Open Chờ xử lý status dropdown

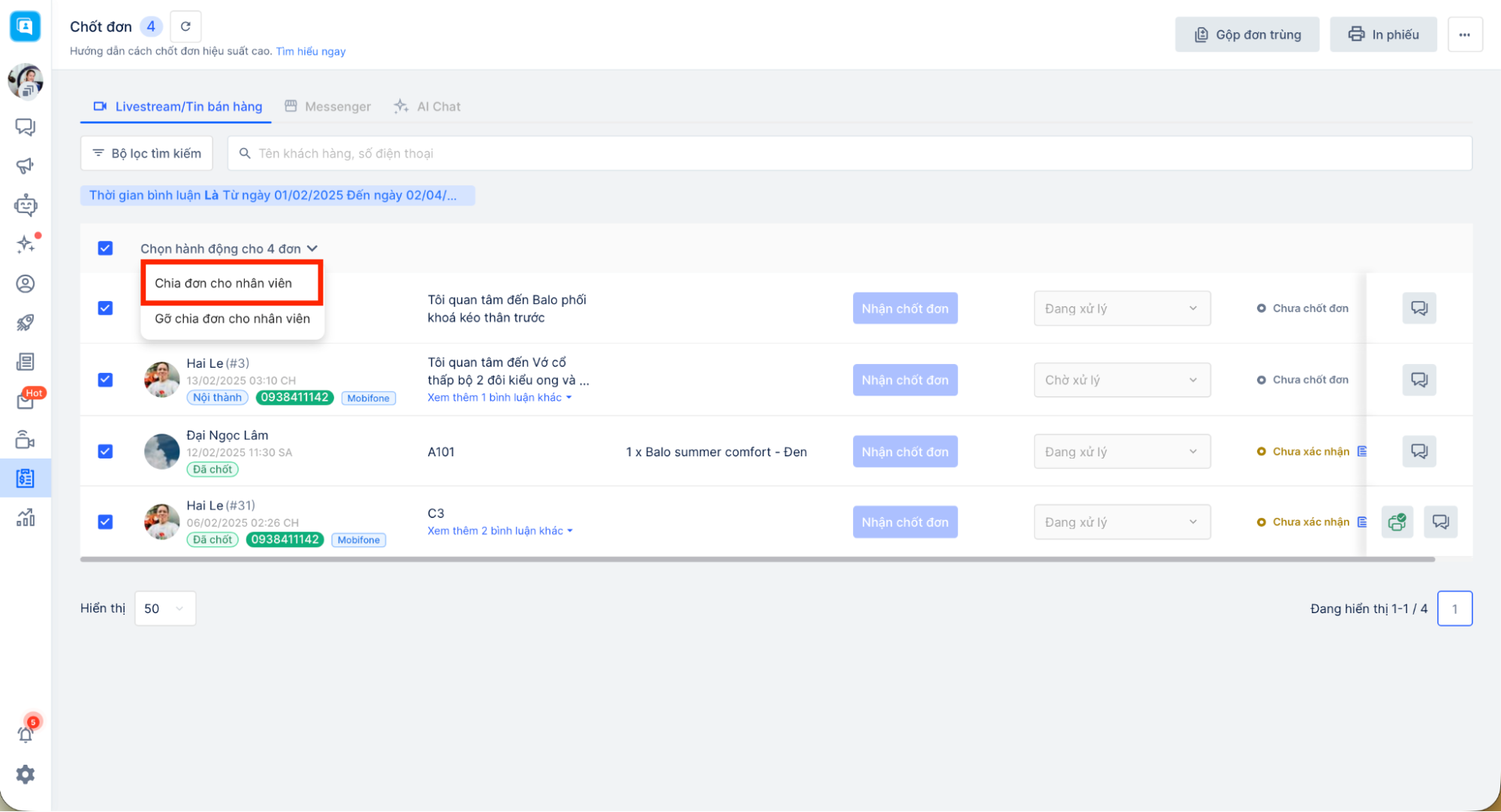(1121, 380)
